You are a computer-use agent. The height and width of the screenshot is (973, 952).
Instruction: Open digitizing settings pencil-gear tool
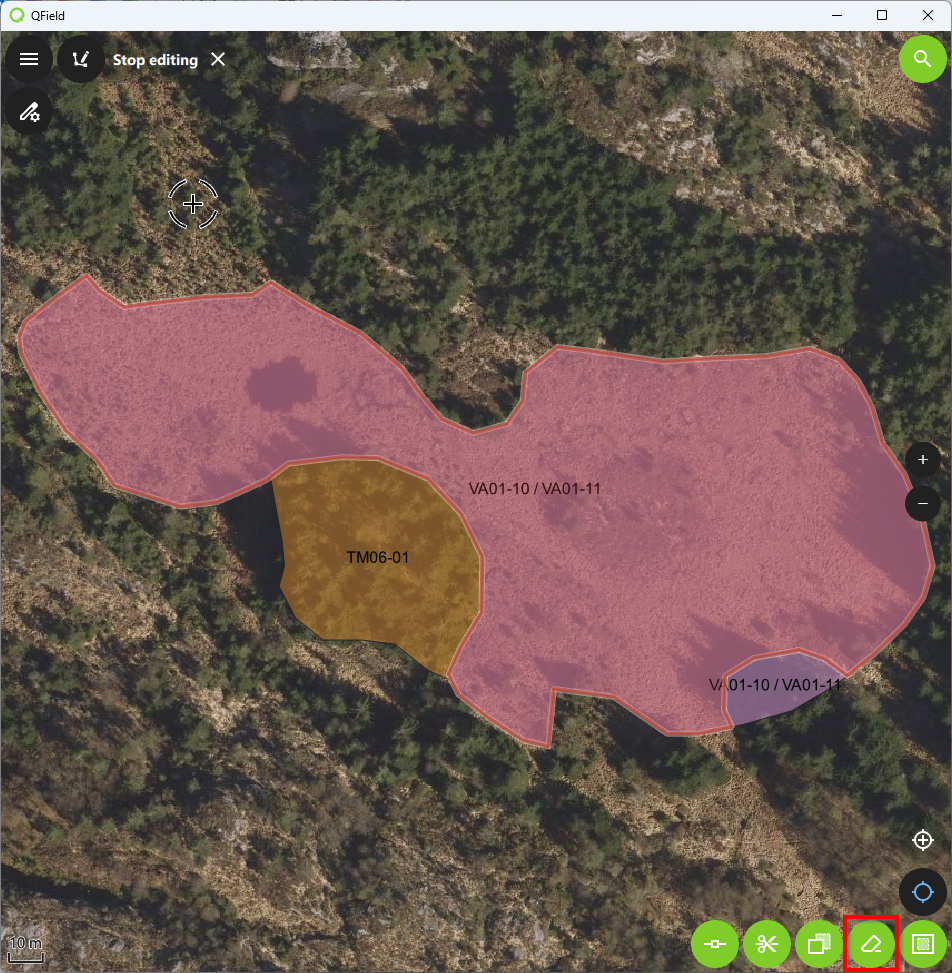tap(29, 111)
